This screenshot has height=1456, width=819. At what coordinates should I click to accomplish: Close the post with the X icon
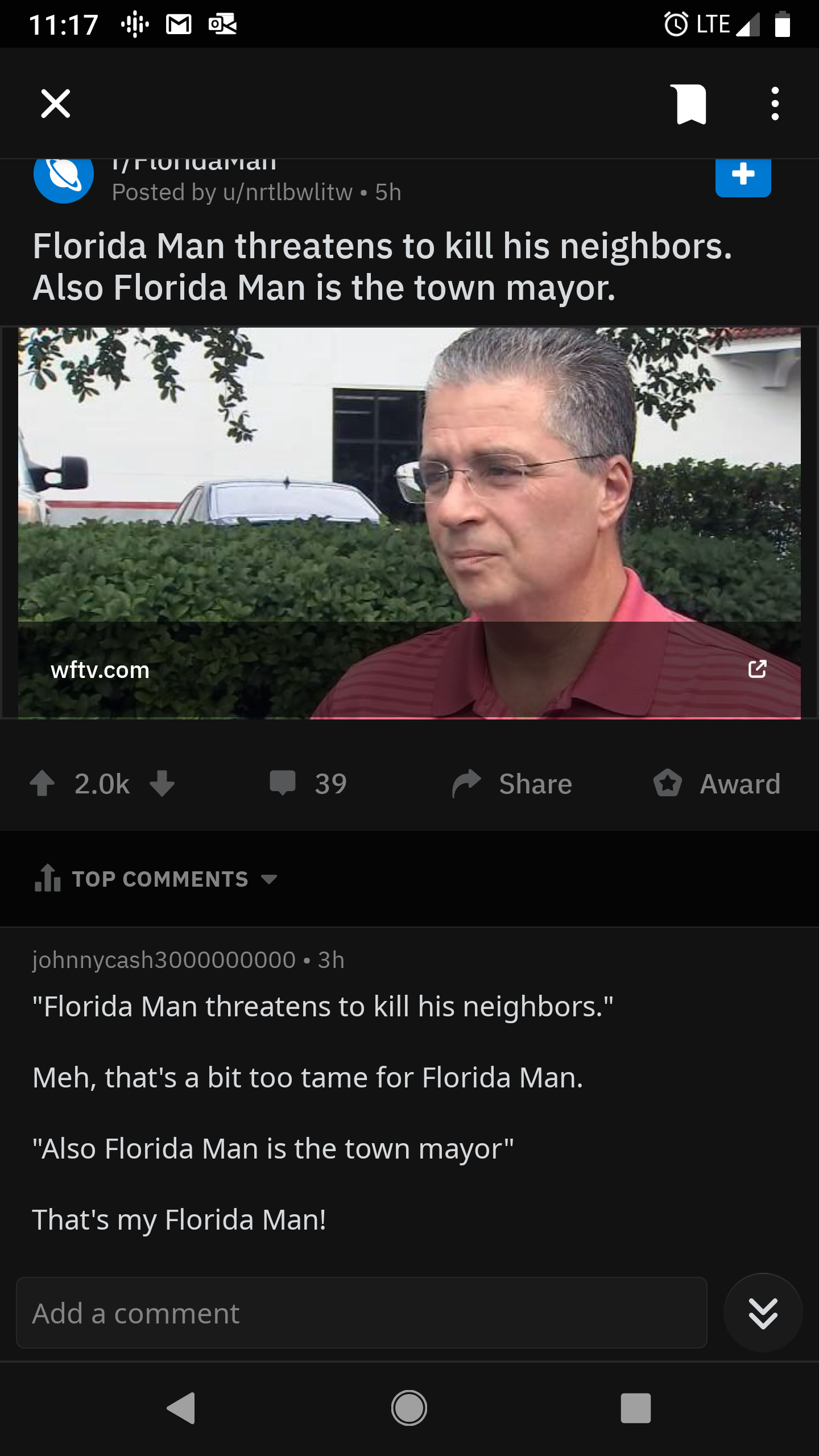click(x=56, y=104)
